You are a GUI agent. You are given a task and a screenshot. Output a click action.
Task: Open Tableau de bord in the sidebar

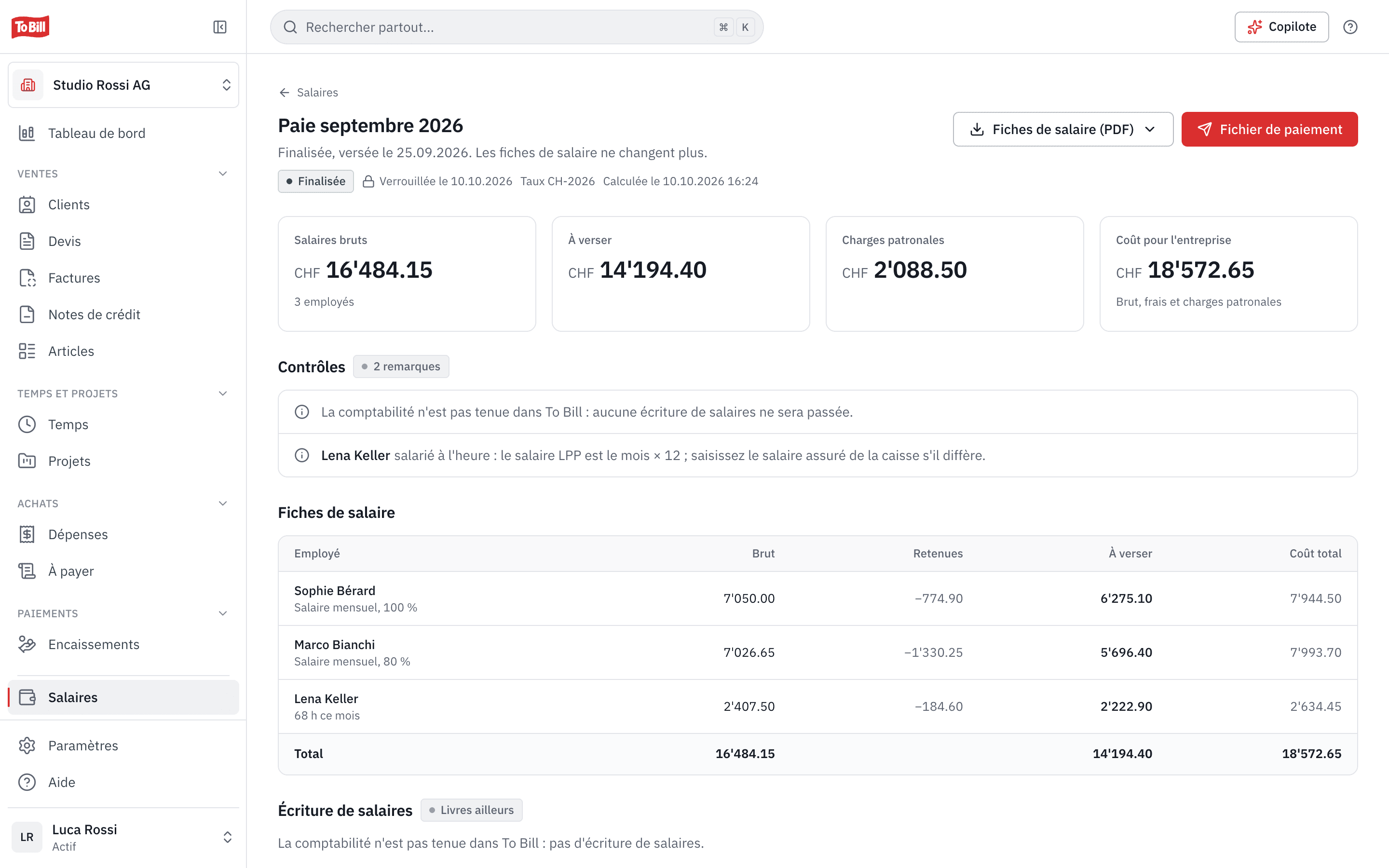[123, 133]
